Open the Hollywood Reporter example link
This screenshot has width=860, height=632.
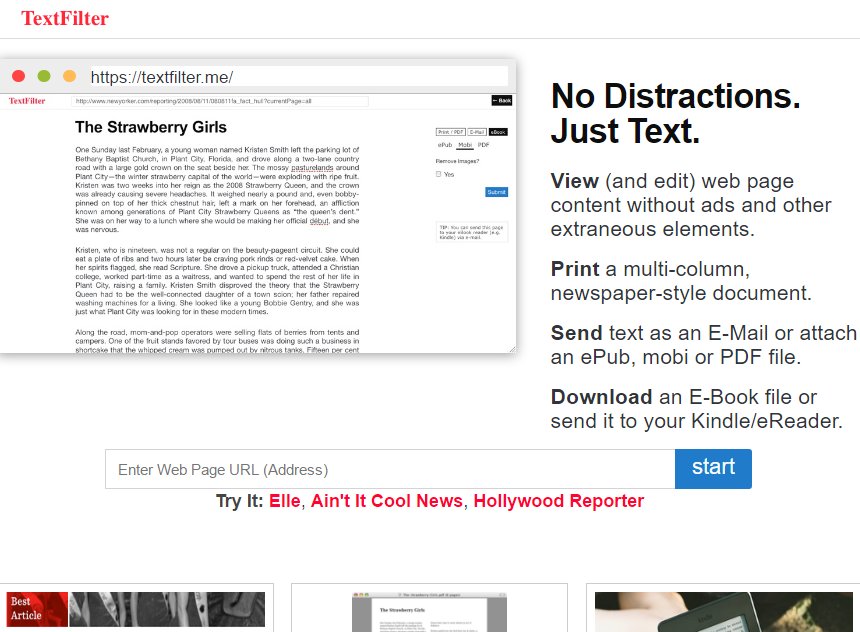[558, 501]
